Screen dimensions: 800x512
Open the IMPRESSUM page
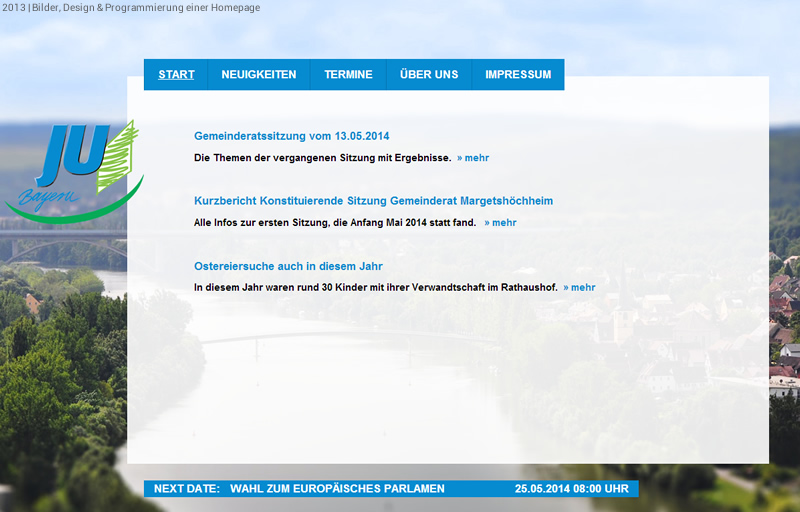click(x=518, y=74)
